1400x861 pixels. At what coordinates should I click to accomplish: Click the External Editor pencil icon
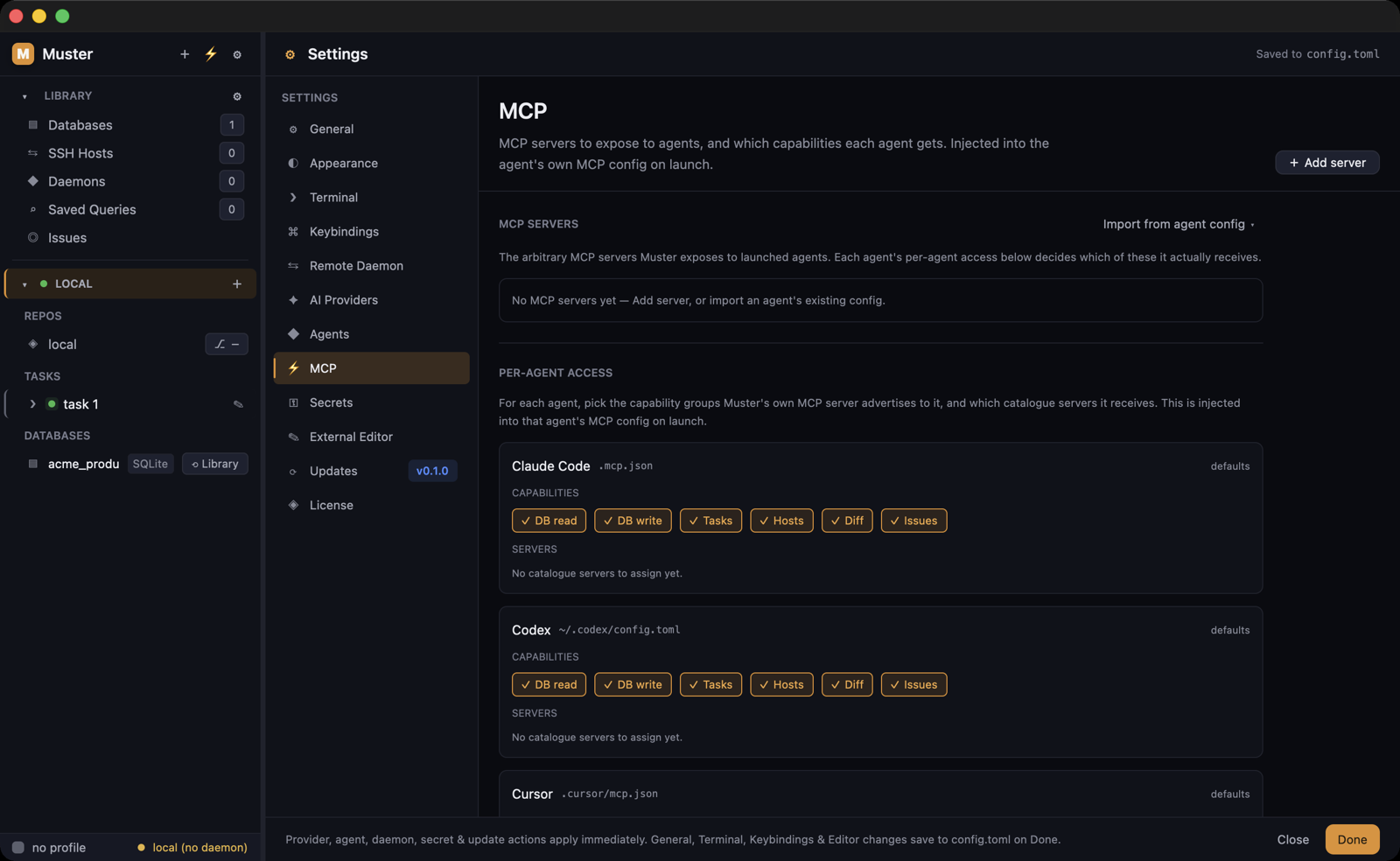click(x=293, y=437)
